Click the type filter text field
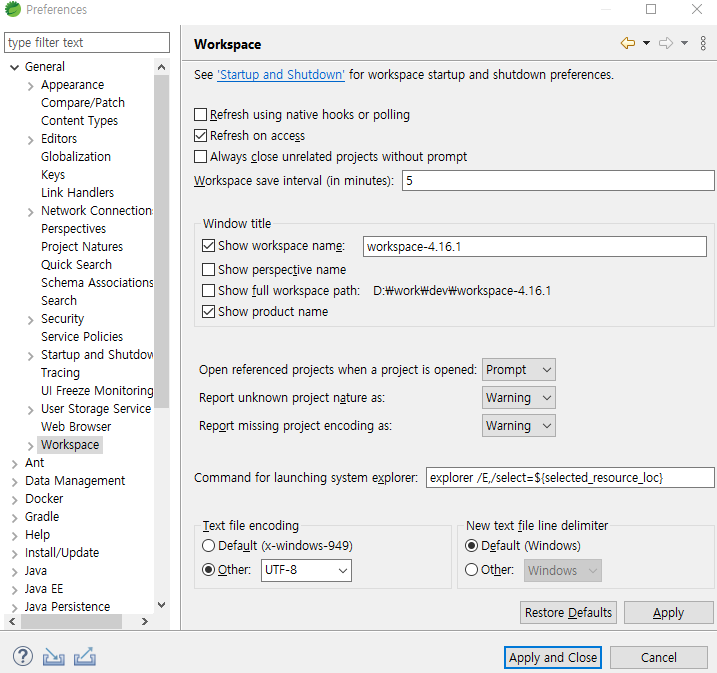The height and width of the screenshot is (673, 717). 87,43
